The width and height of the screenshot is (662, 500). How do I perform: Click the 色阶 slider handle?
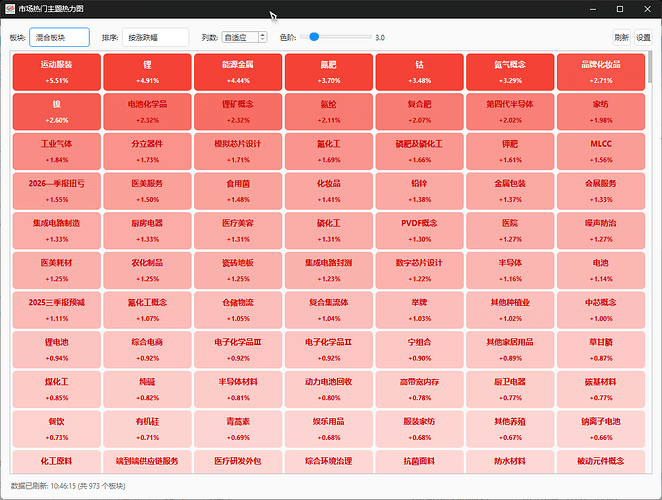click(x=314, y=37)
